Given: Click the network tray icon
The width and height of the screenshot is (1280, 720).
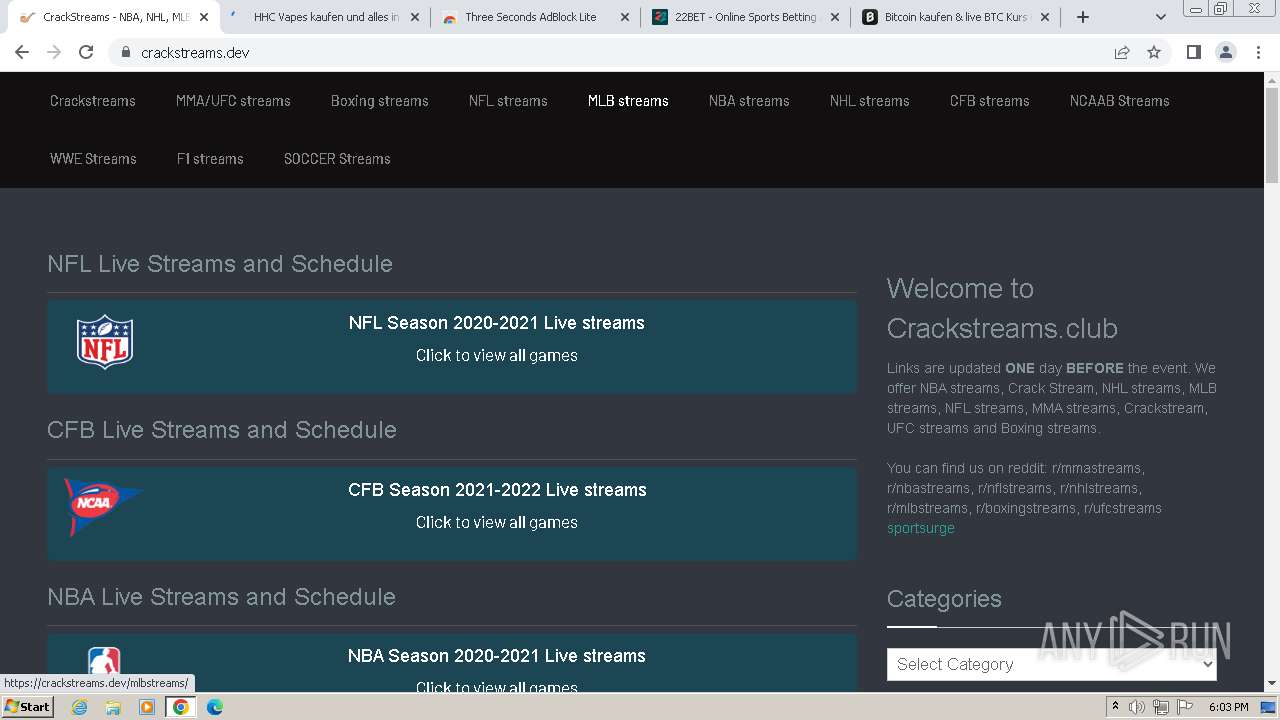Looking at the screenshot, I should (1160, 707).
